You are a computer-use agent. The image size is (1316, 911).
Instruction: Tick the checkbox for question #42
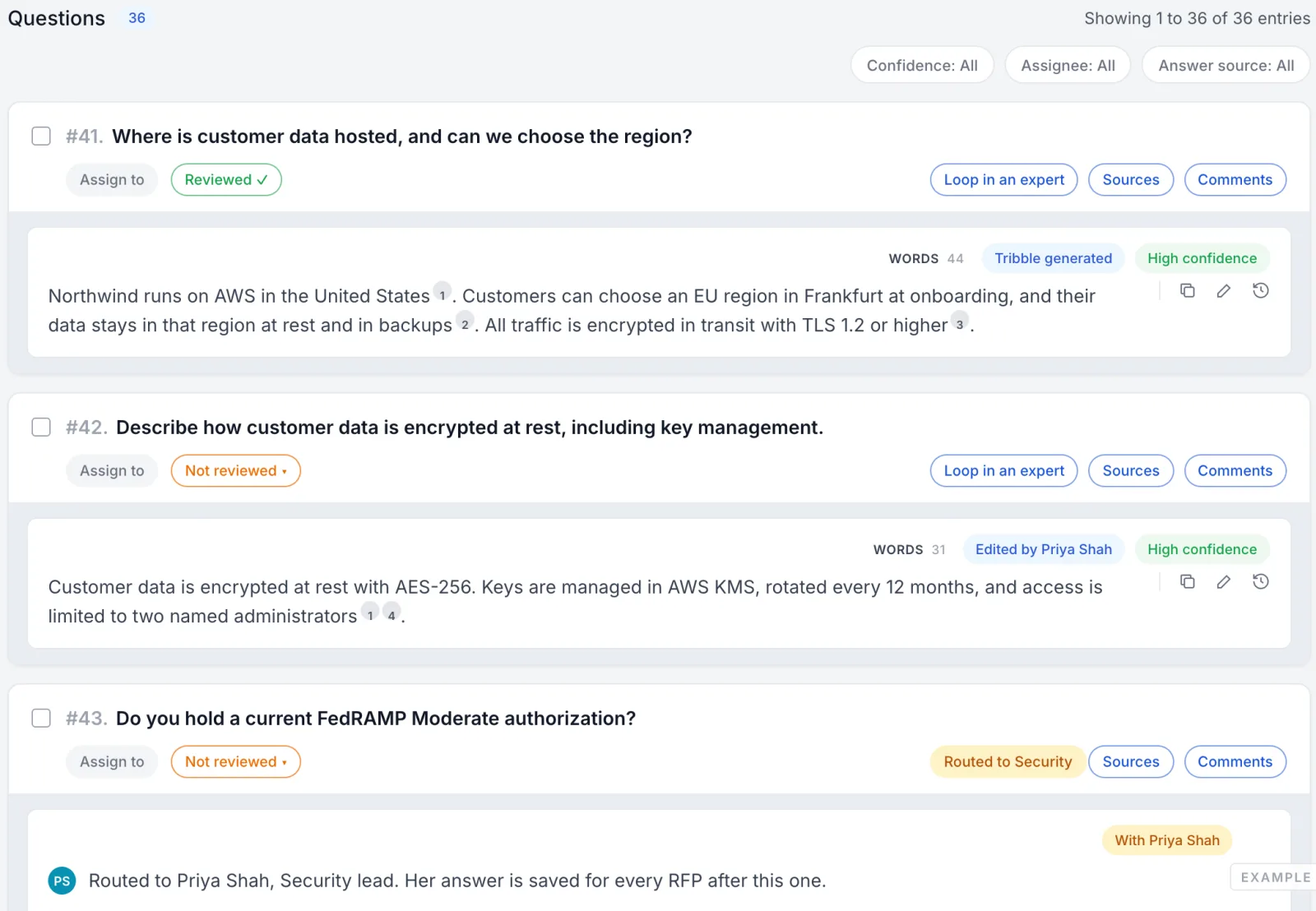[x=41, y=427]
